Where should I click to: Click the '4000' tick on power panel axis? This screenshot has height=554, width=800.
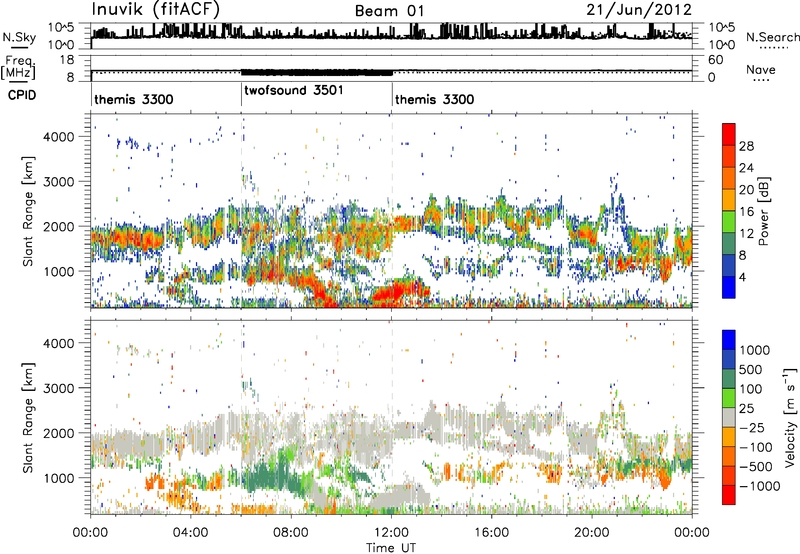coord(59,137)
